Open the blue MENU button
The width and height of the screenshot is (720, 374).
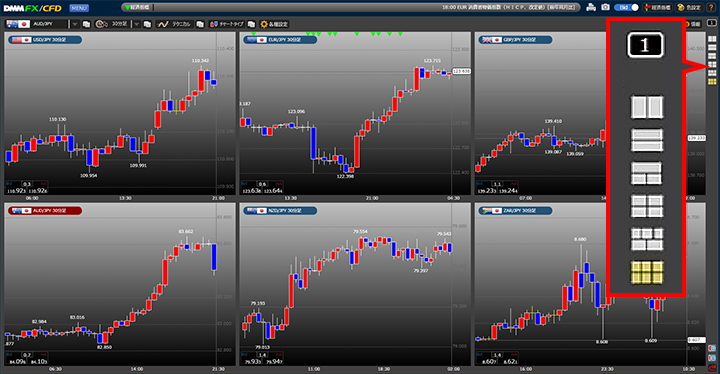(x=79, y=8)
